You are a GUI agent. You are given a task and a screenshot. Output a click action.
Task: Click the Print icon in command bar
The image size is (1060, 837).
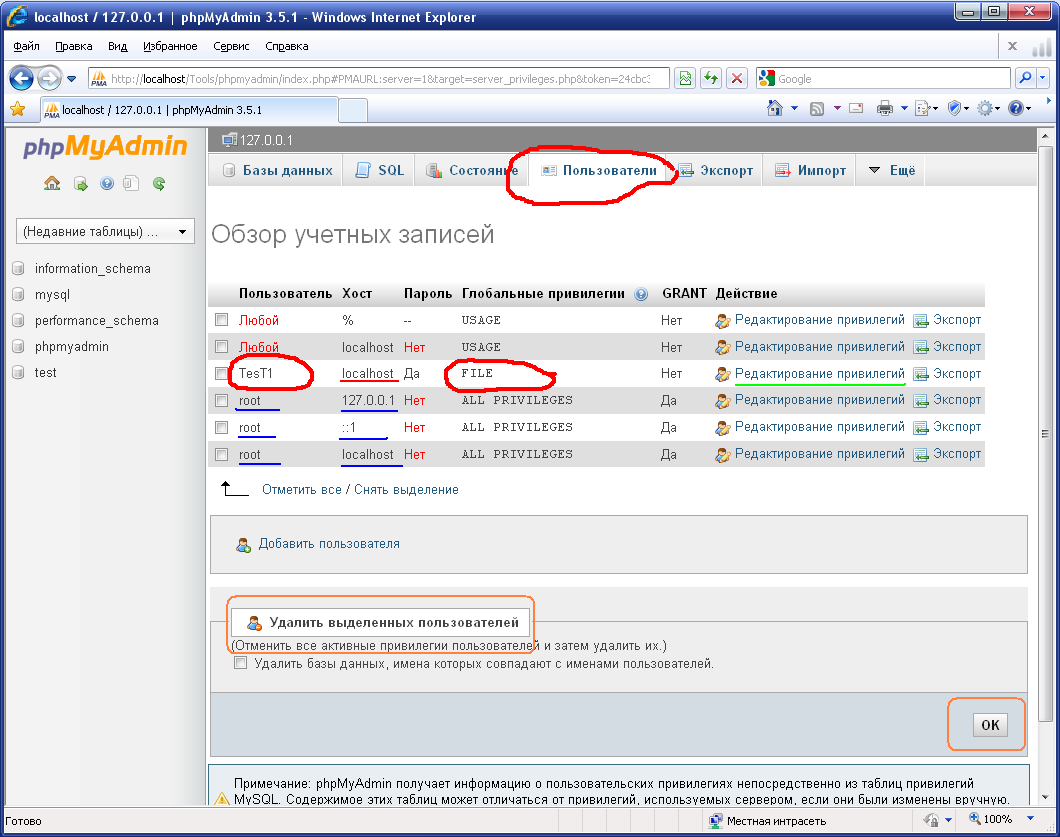(884, 108)
